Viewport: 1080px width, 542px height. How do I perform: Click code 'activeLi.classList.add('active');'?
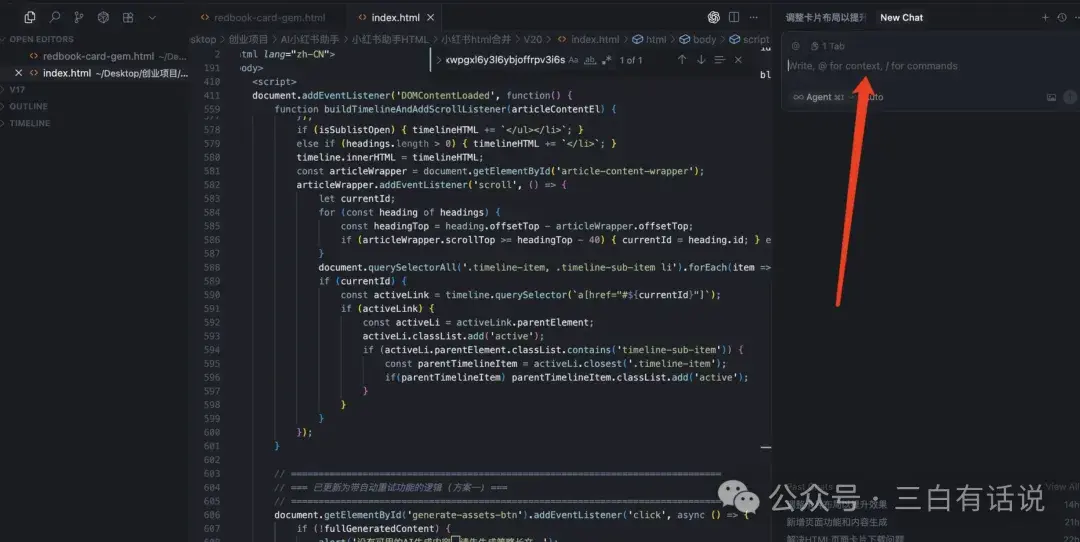tap(453, 337)
